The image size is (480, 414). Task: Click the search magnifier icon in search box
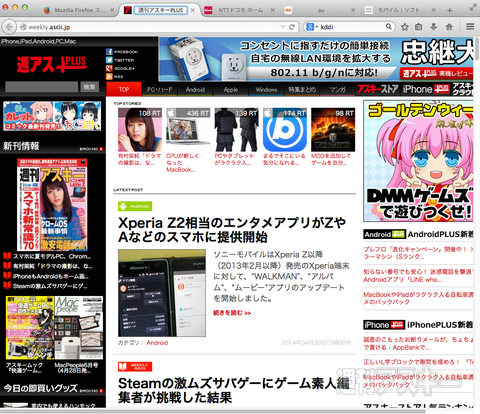pyautogui.click(x=389, y=27)
